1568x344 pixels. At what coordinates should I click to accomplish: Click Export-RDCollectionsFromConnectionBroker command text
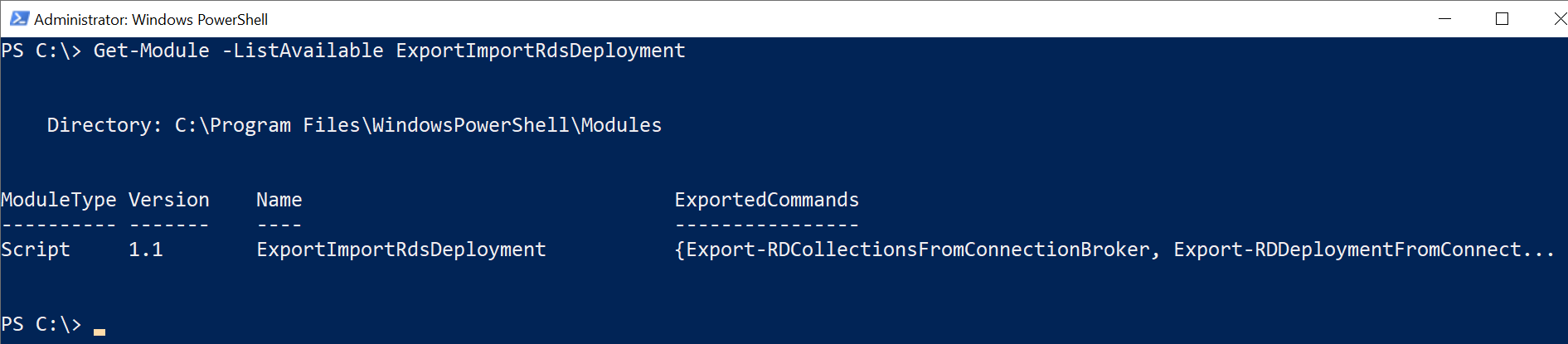(x=918, y=250)
